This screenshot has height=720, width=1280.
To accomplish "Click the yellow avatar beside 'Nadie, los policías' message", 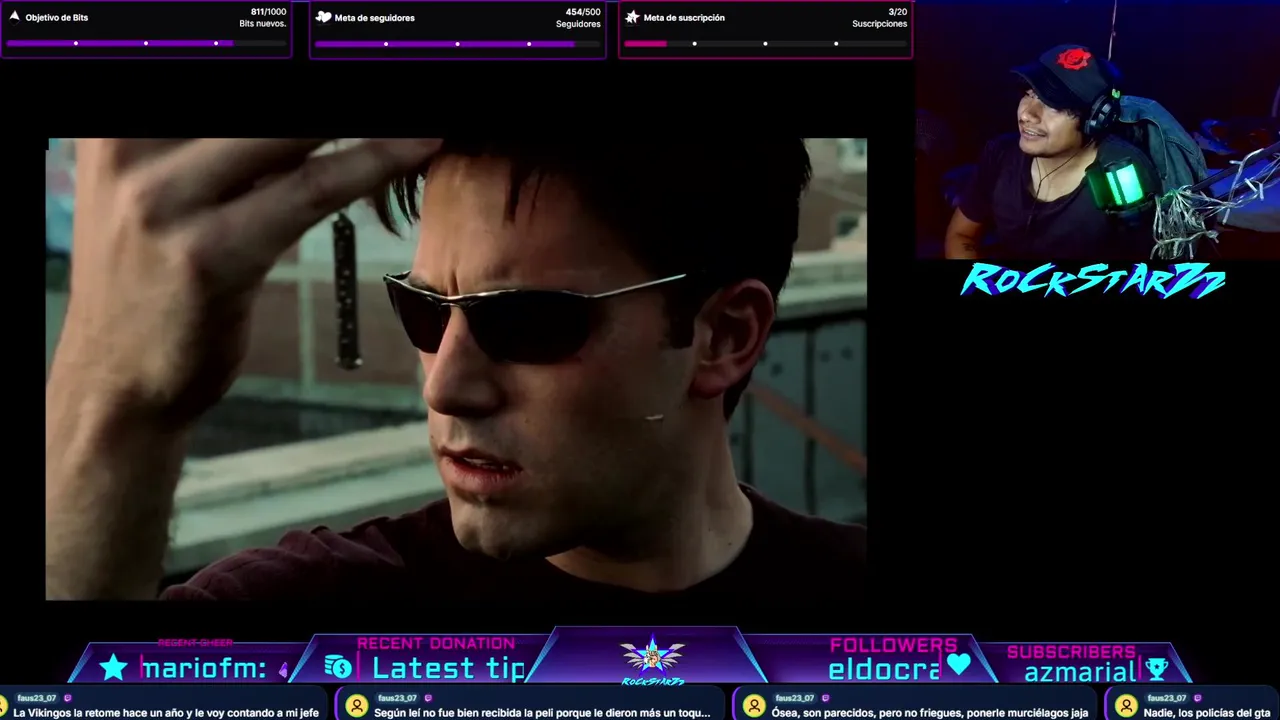I will [x=1127, y=706].
